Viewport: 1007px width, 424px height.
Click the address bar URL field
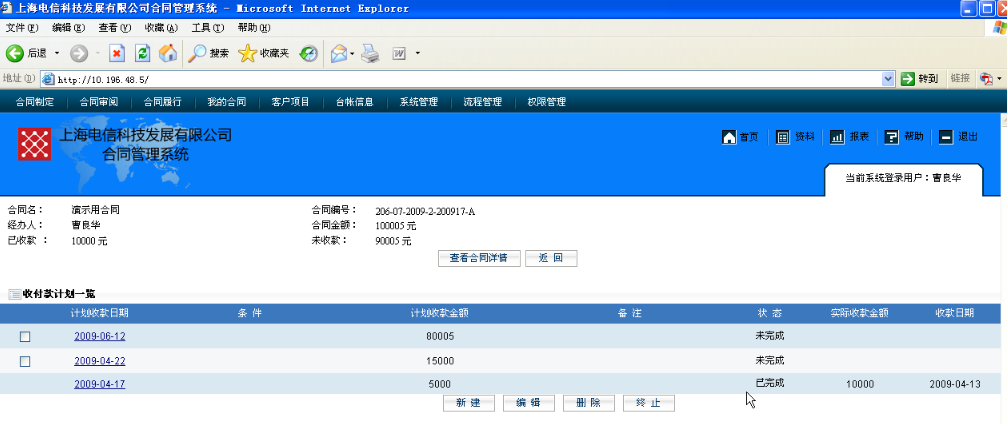coord(469,79)
